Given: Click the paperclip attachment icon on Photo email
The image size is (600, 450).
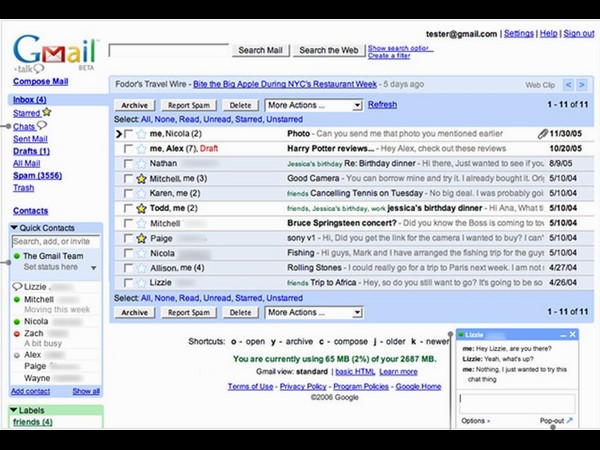Looking at the screenshot, I should (x=542, y=133).
